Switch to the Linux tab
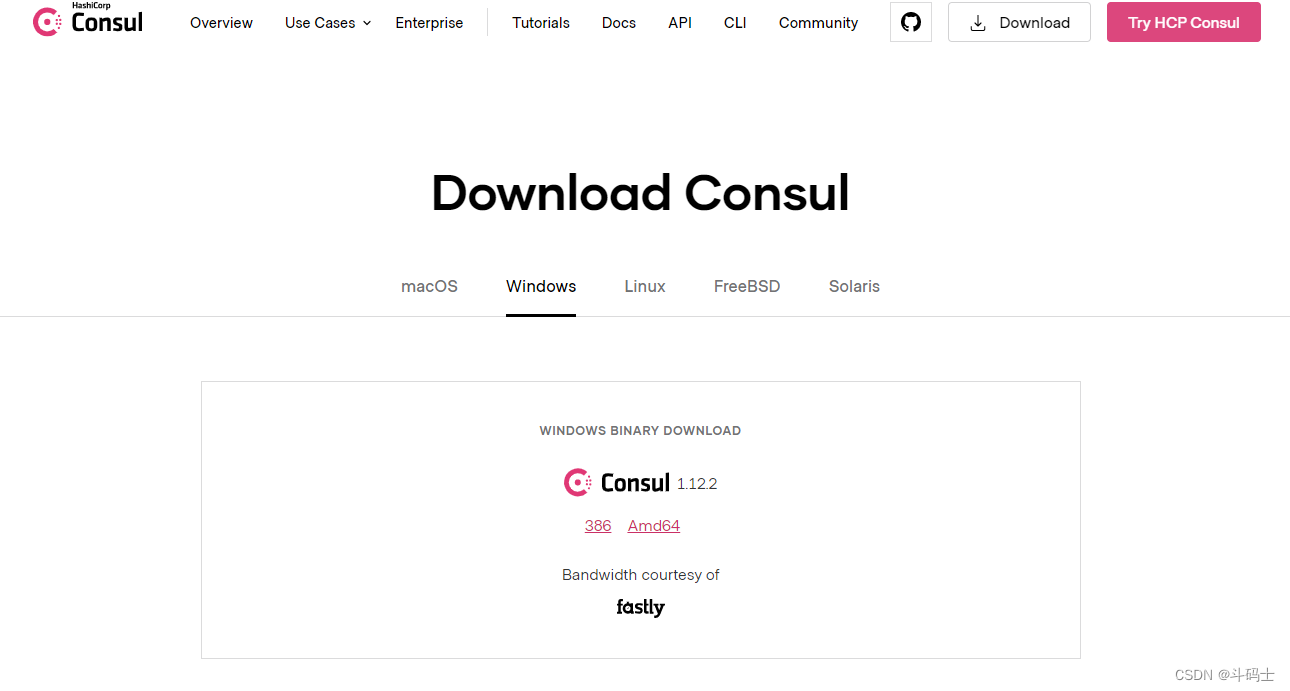Screen dimensions: 1290x691 [x=644, y=286]
